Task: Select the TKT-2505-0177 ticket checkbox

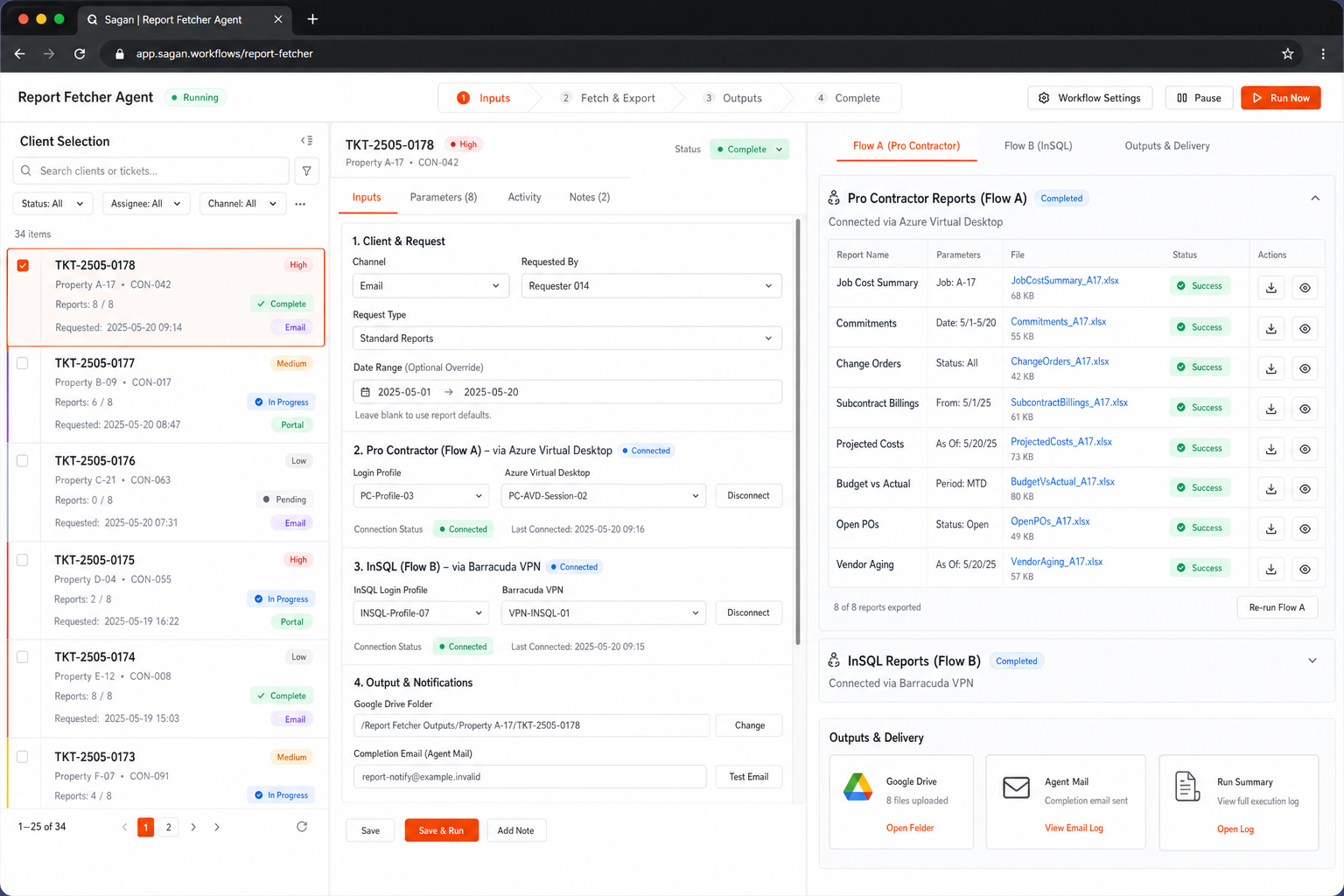Action: click(23, 363)
